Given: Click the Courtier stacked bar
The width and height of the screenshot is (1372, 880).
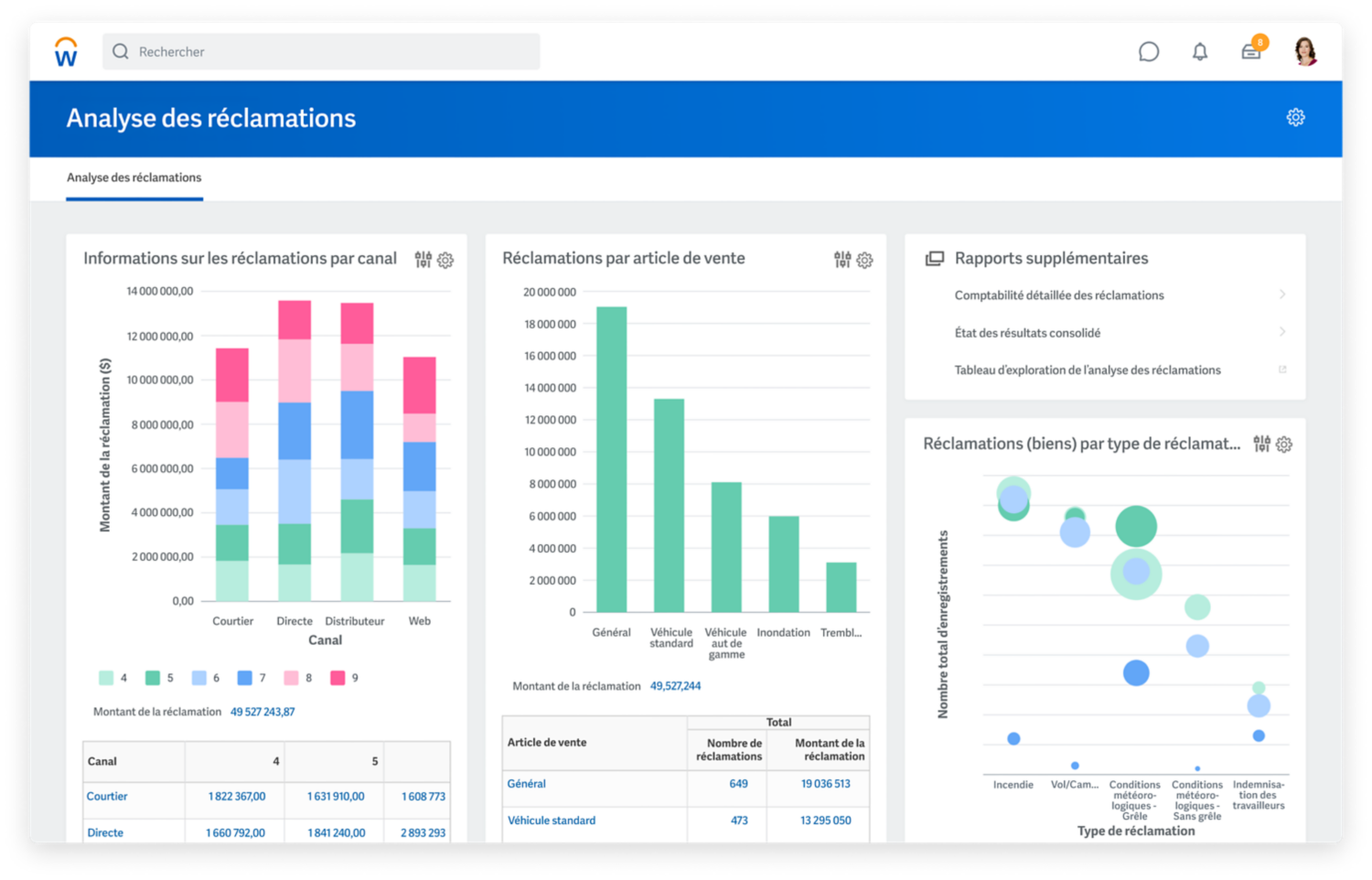Looking at the screenshot, I should pyautogui.click(x=232, y=474).
